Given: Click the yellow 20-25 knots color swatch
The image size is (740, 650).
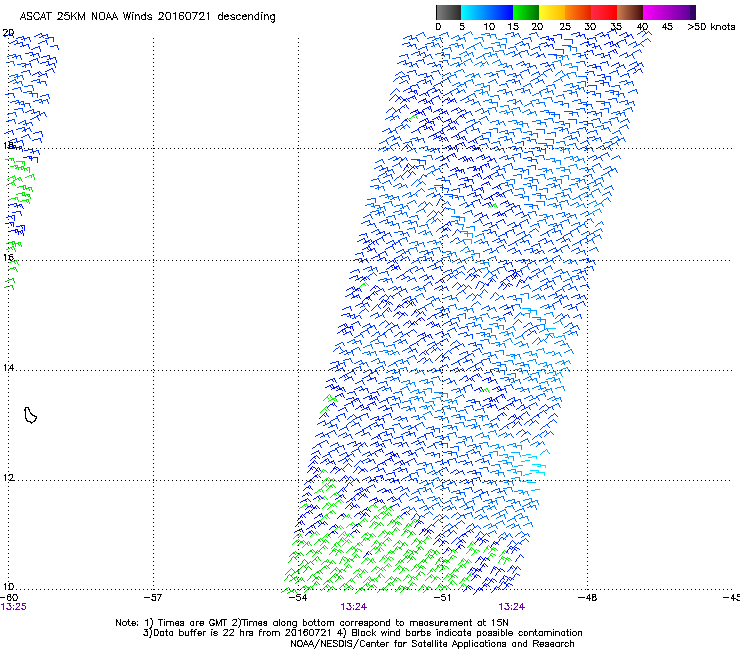Looking at the screenshot, I should click(x=552, y=12).
